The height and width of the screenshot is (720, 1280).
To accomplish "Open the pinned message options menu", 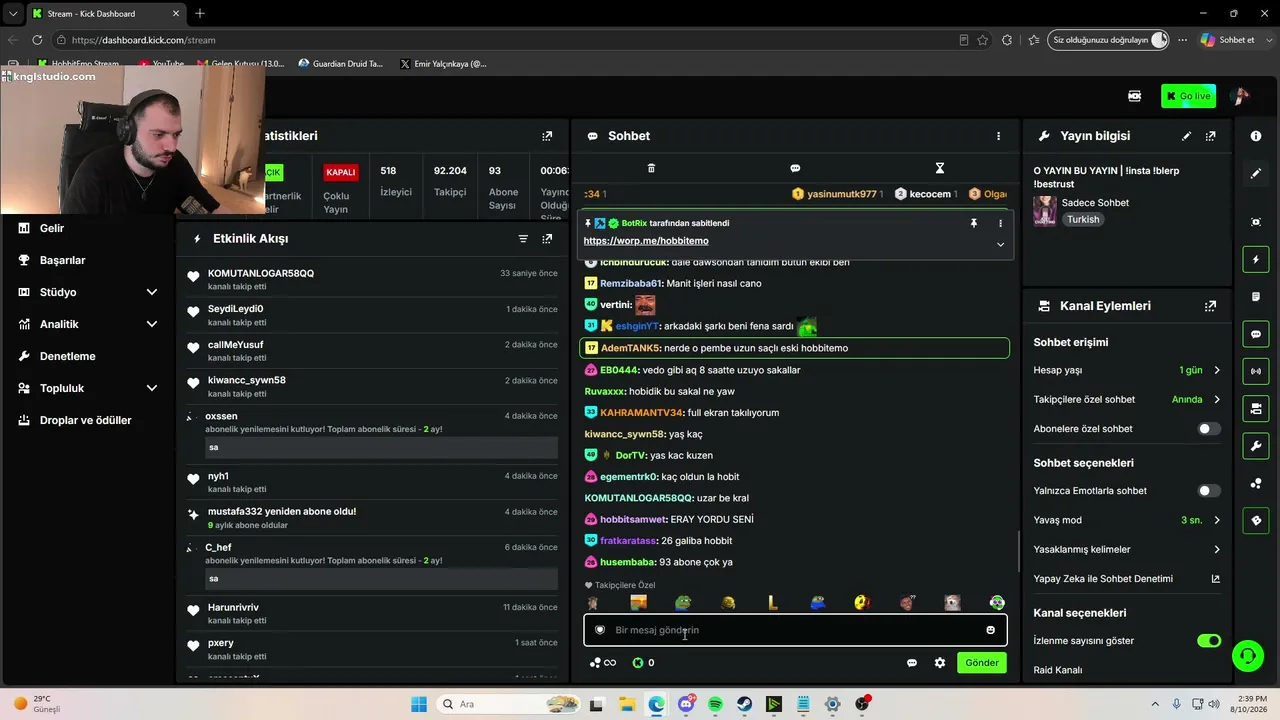I will coord(1000,223).
